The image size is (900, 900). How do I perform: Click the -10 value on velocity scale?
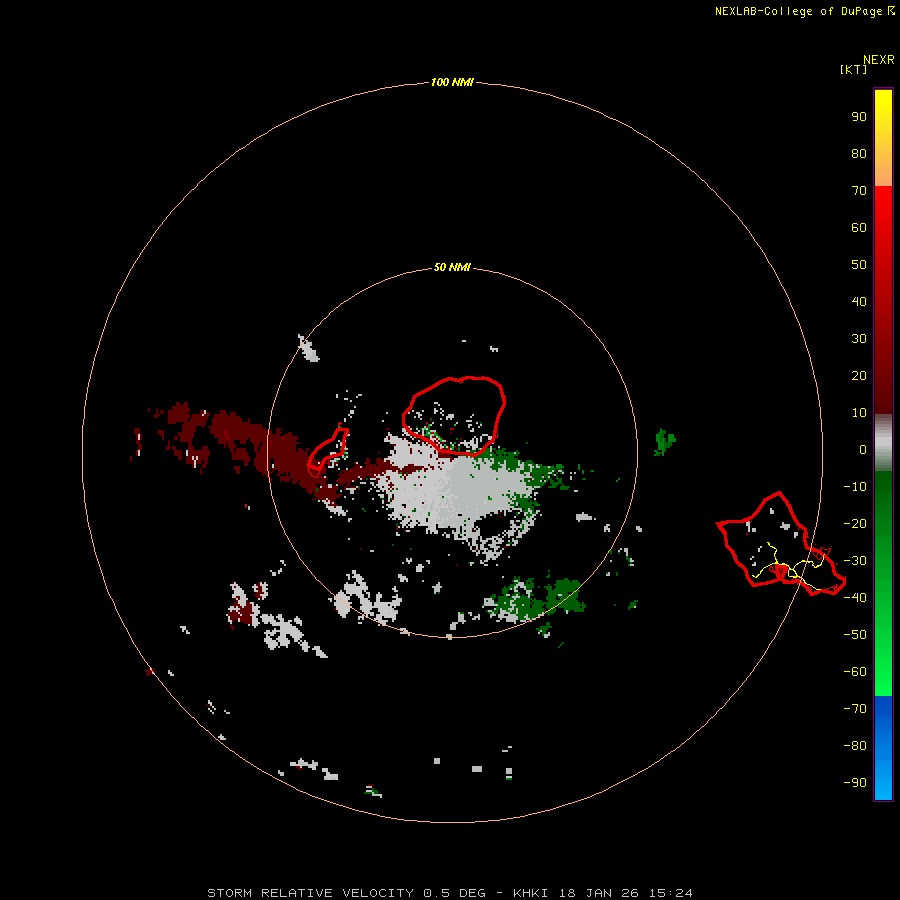[855, 487]
